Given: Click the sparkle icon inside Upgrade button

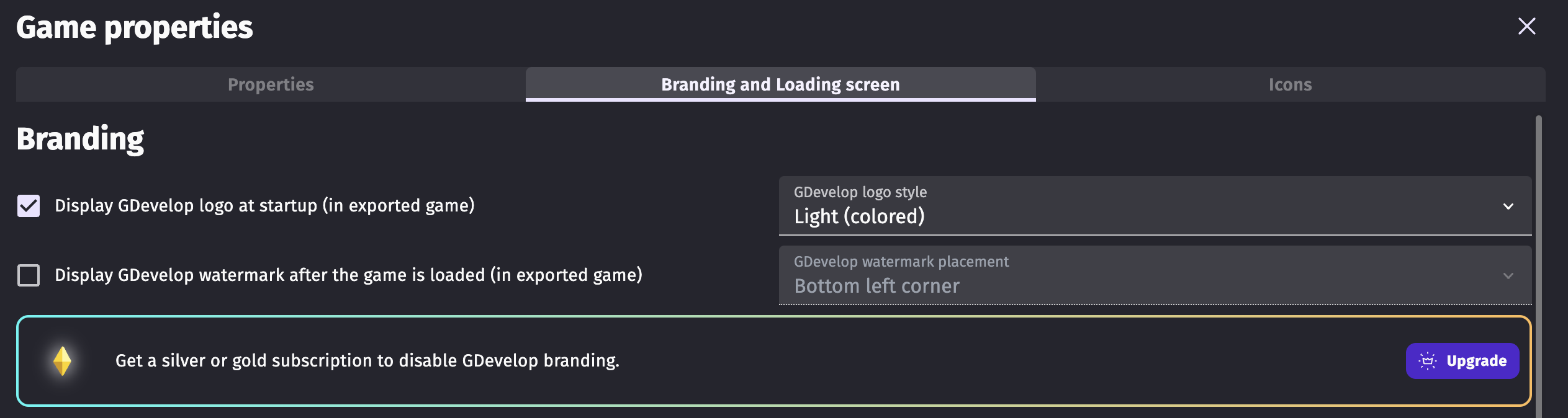Looking at the screenshot, I should click(x=1428, y=361).
